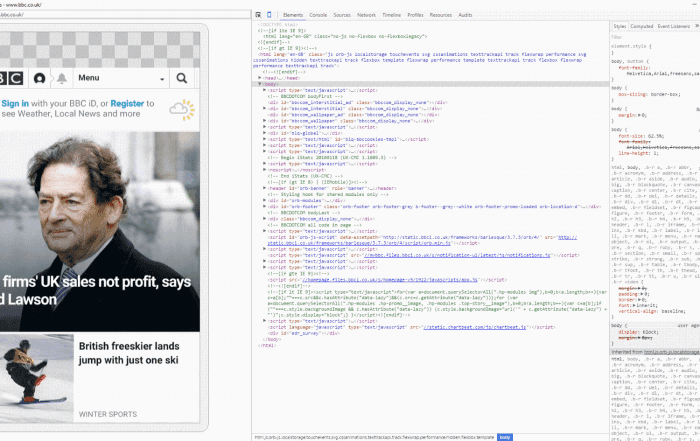
Task: Switch to the Timeline tab
Action: click(392, 15)
